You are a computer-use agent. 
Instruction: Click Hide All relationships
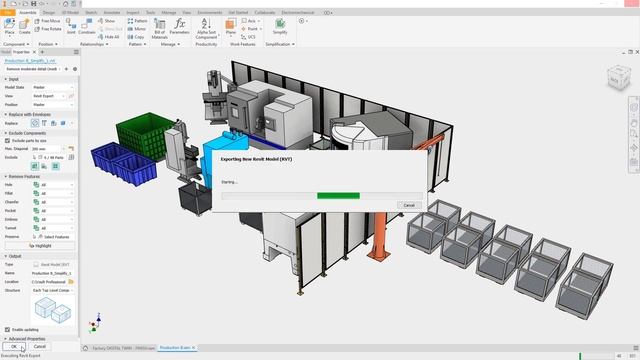tap(109, 37)
